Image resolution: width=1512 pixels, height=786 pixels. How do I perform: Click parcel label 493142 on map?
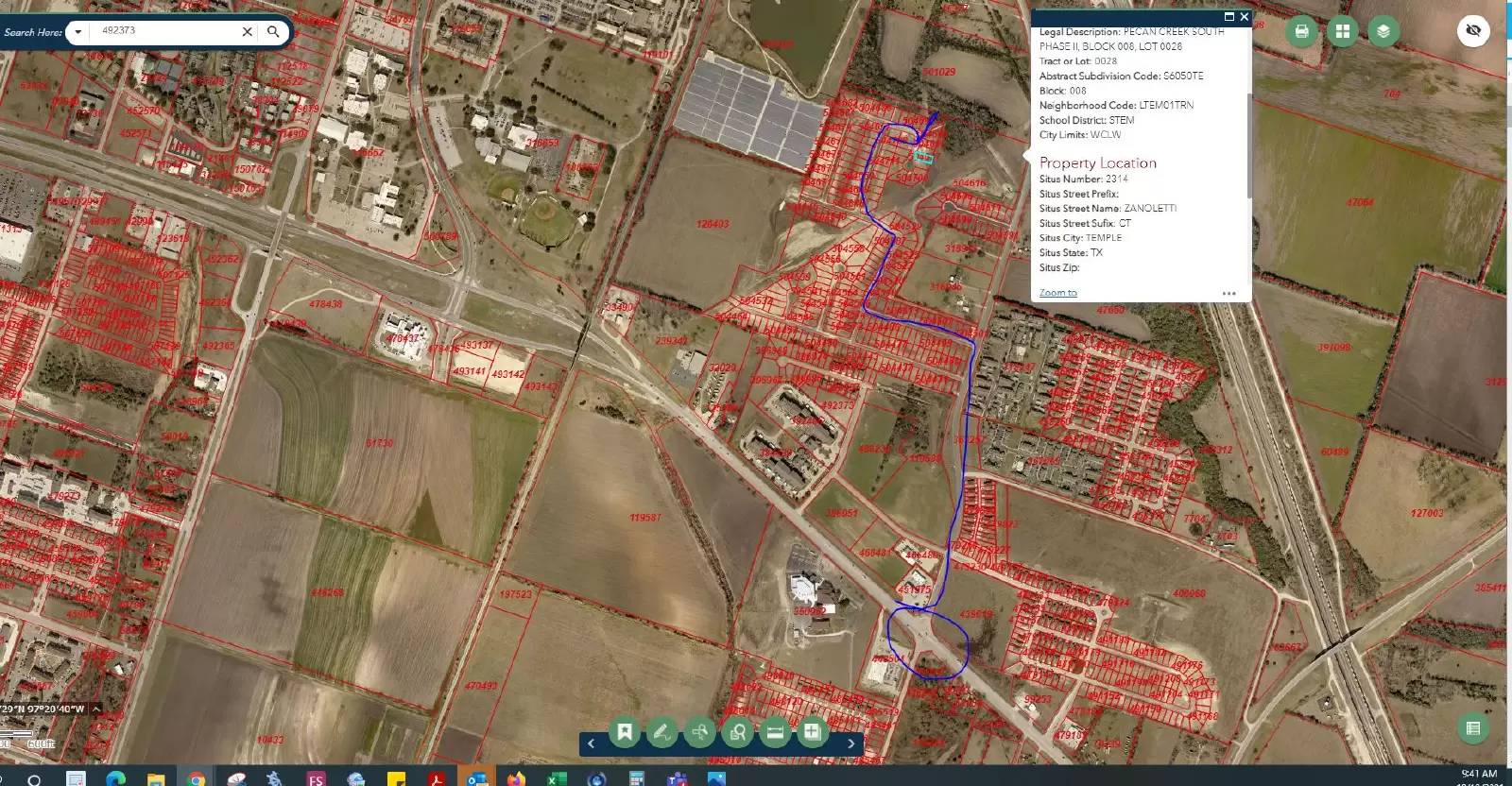[x=507, y=374]
